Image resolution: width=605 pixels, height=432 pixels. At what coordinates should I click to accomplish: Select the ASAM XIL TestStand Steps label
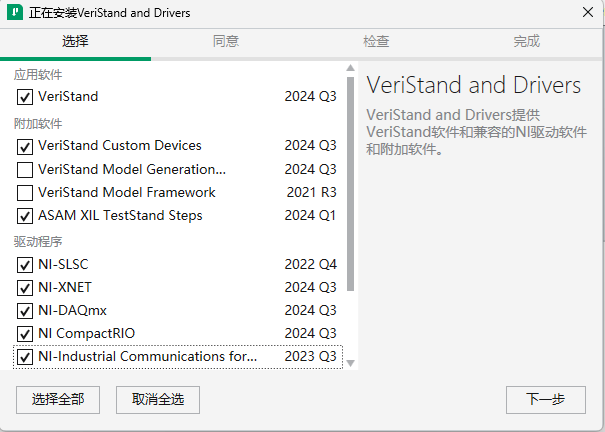coord(120,215)
